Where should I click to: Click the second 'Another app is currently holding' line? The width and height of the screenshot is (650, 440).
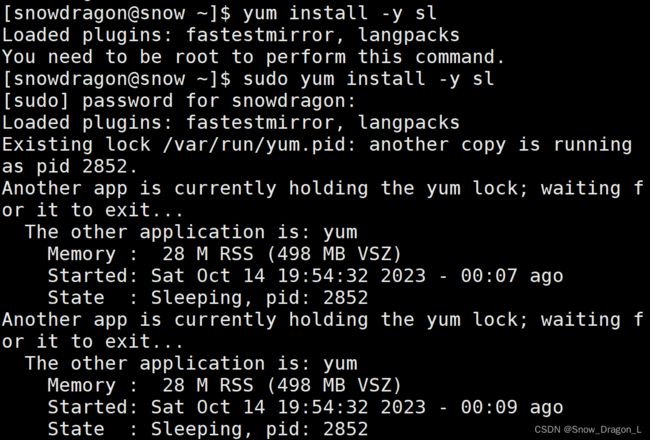pos(323,320)
